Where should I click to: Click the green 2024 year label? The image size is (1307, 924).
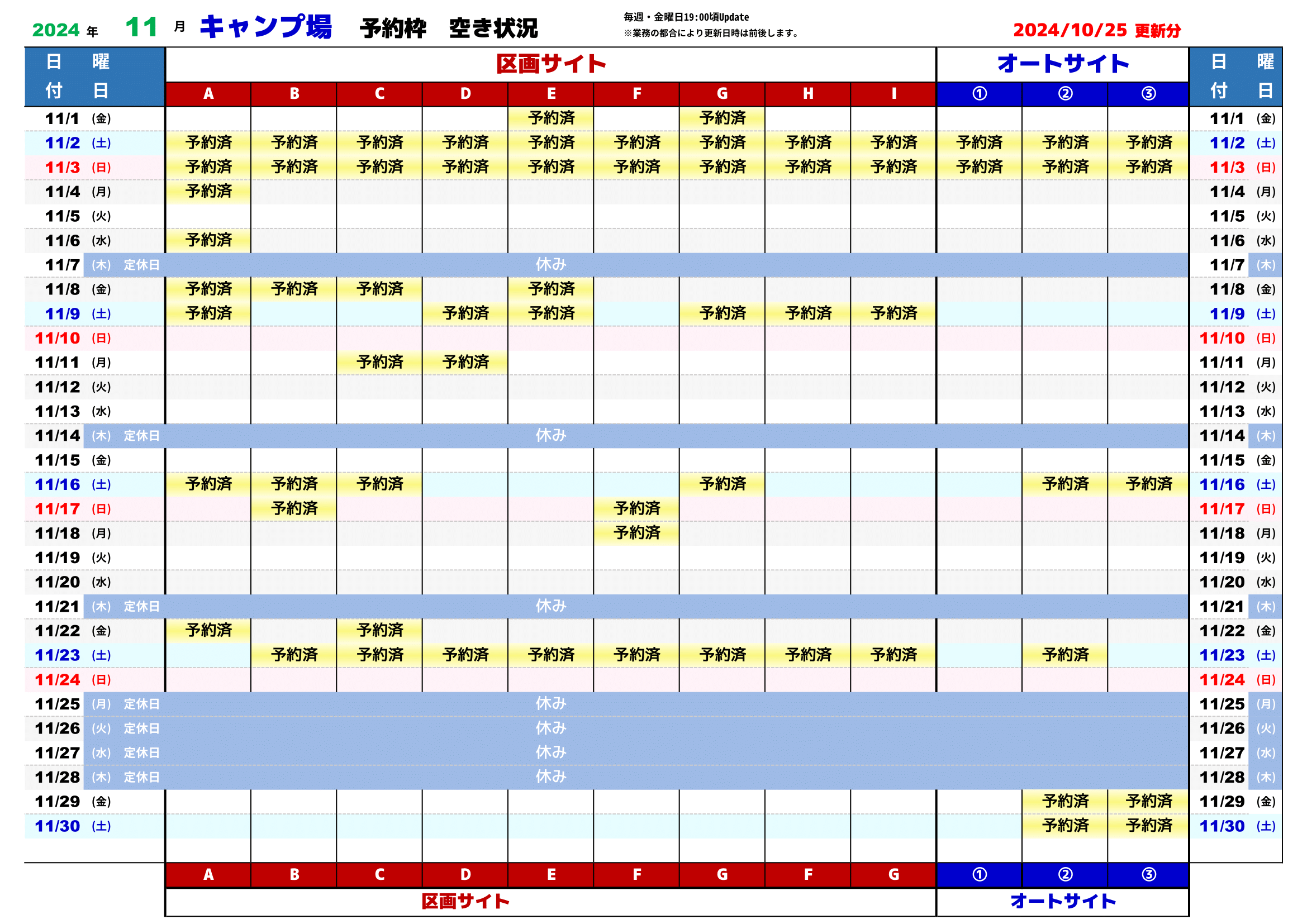56,30
